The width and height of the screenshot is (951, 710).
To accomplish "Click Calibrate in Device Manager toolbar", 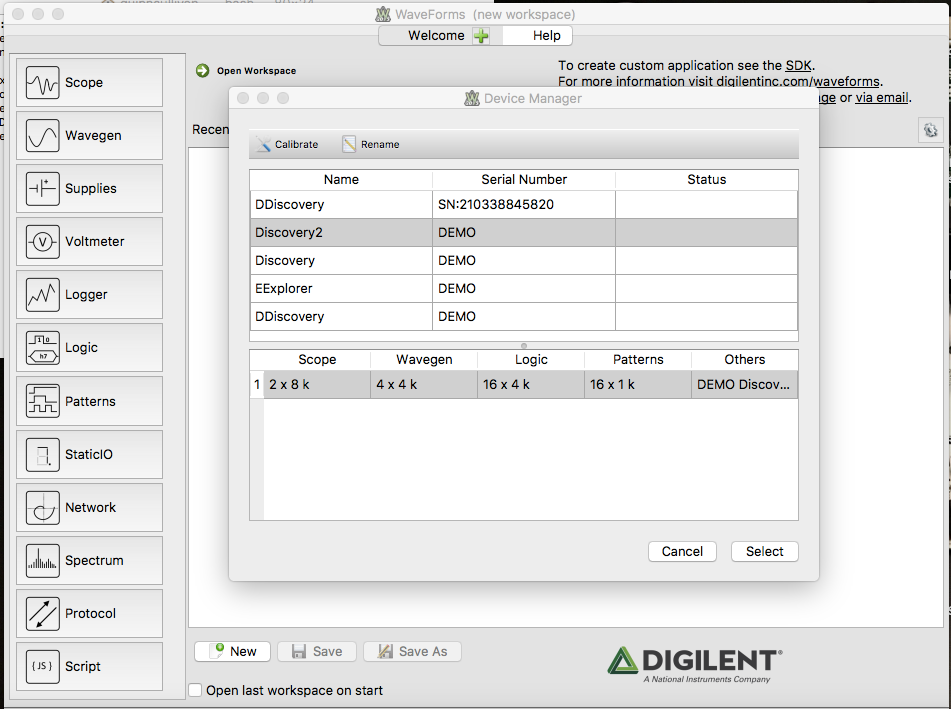I will click(287, 144).
